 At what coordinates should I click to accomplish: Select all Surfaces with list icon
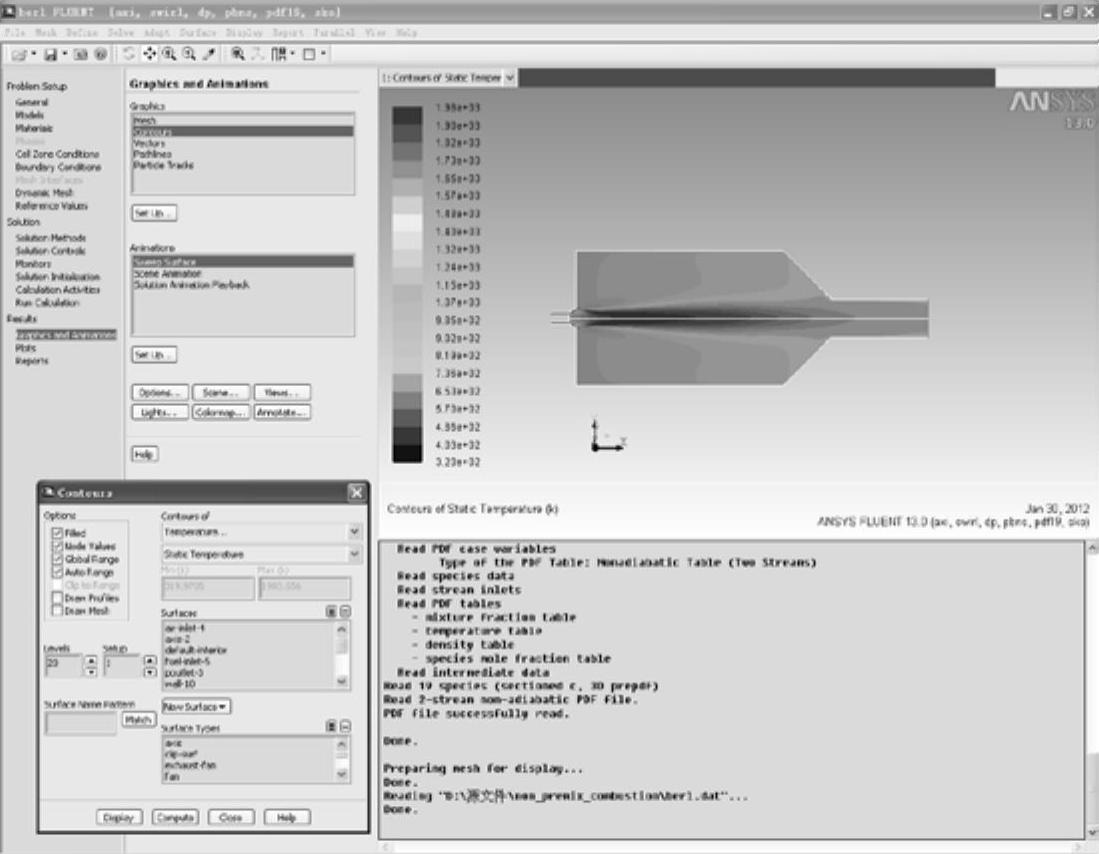click(331, 610)
